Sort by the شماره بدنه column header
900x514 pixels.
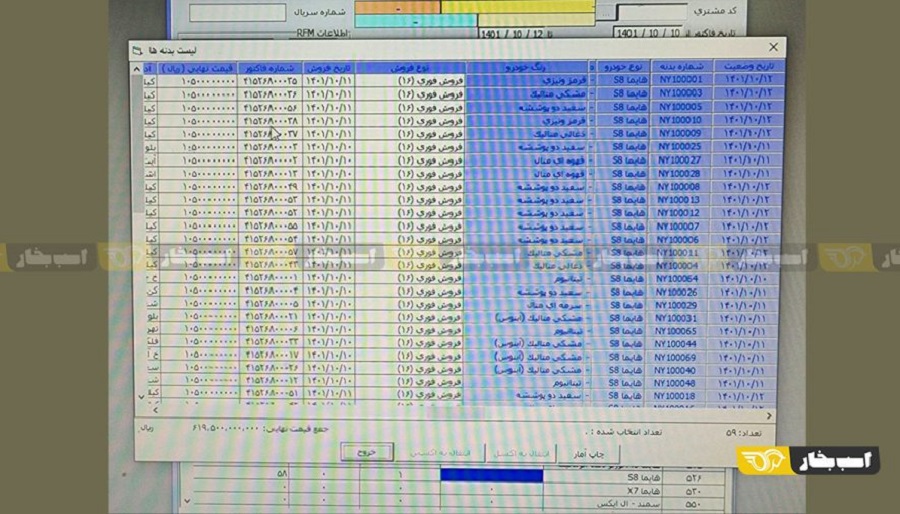pos(684,67)
